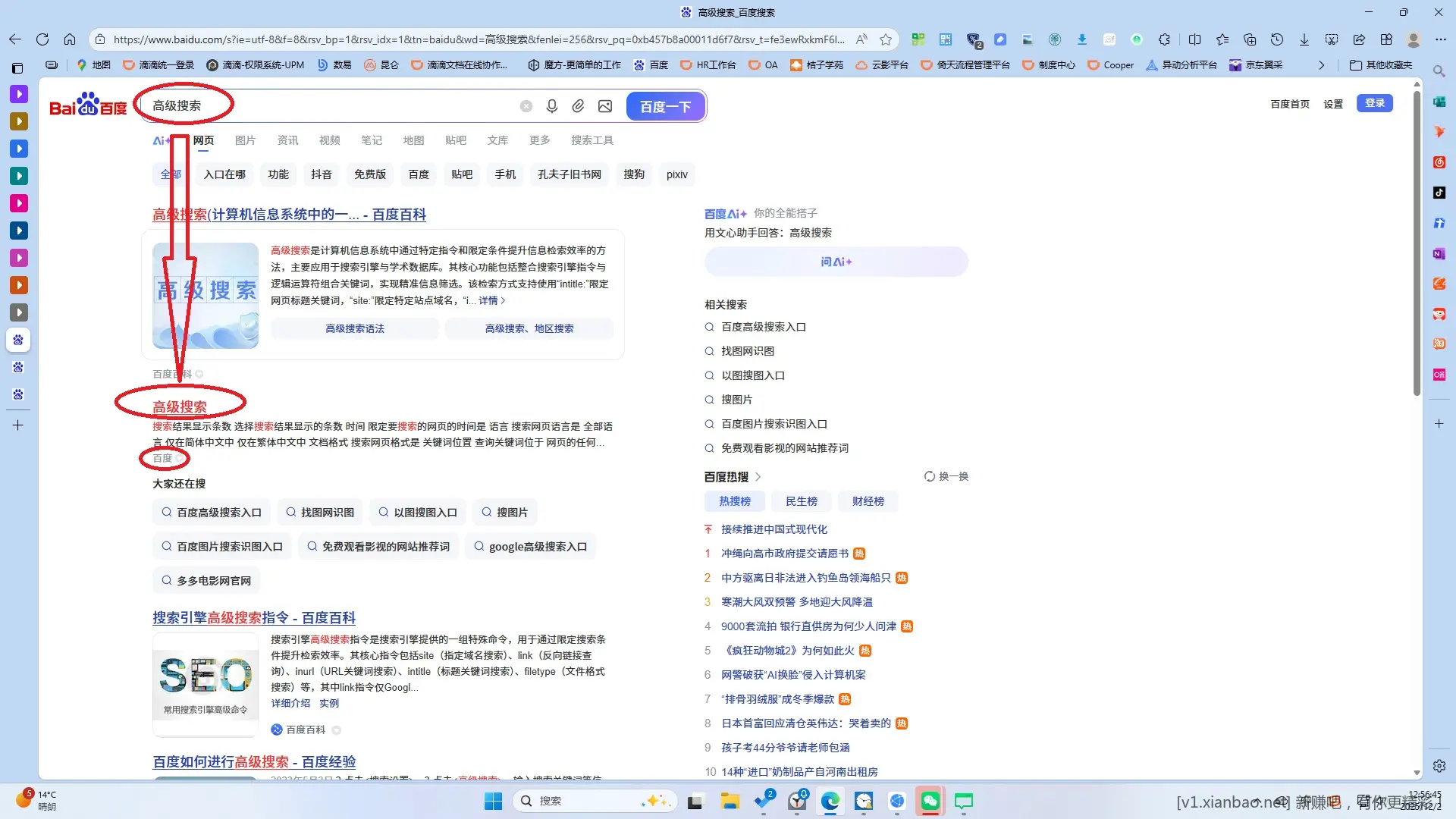Viewport: 1456px width, 819px height.
Task: Open image search via the camera icon
Action: pyautogui.click(x=604, y=106)
